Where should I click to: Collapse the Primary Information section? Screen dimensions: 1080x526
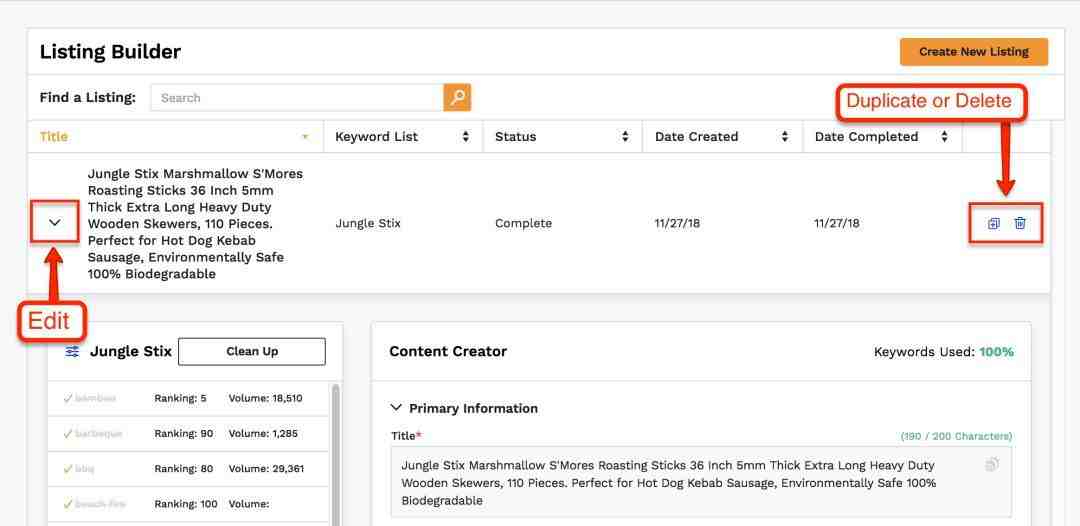coord(396,408)
